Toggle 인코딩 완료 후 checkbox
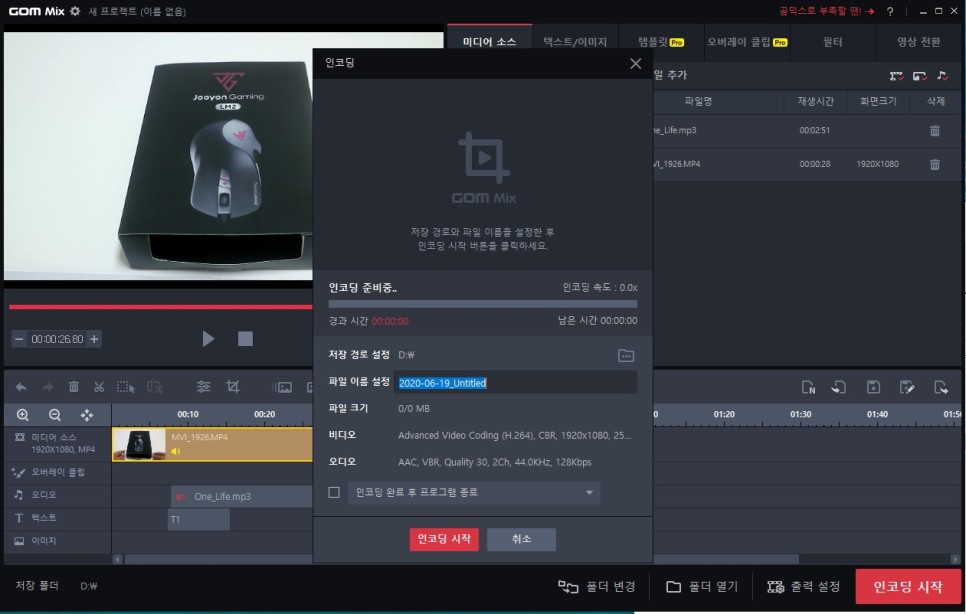 coord(334,492)
